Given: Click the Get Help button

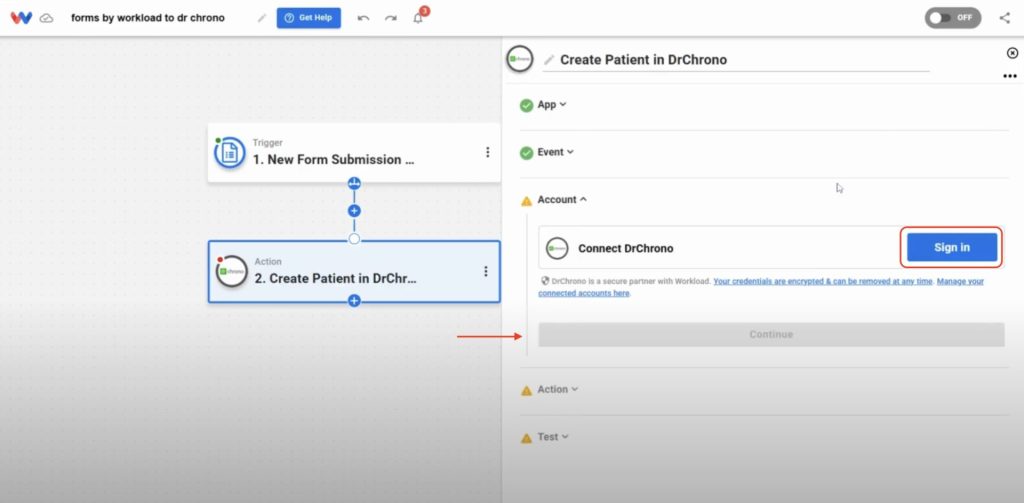Looking at the screenshot, I should [308, 18].
